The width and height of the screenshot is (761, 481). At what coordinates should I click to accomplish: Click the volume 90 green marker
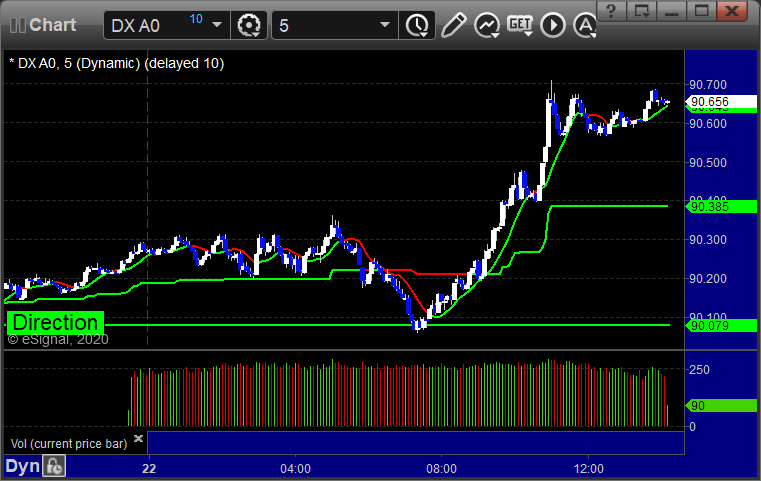(721, 406)
